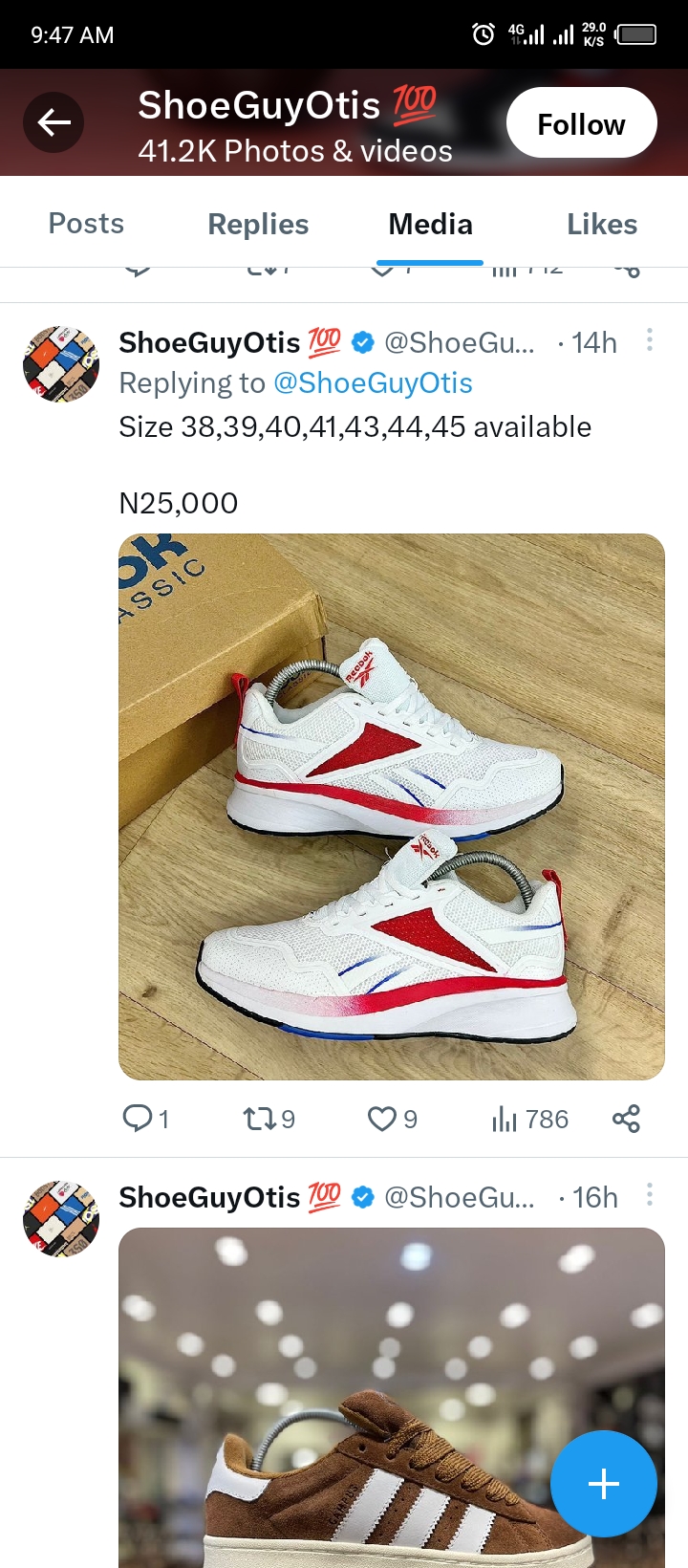Tap the verified badge next to ShoeGuyOtis
This screenshot has width=688, height=1568.
(363, 342)
